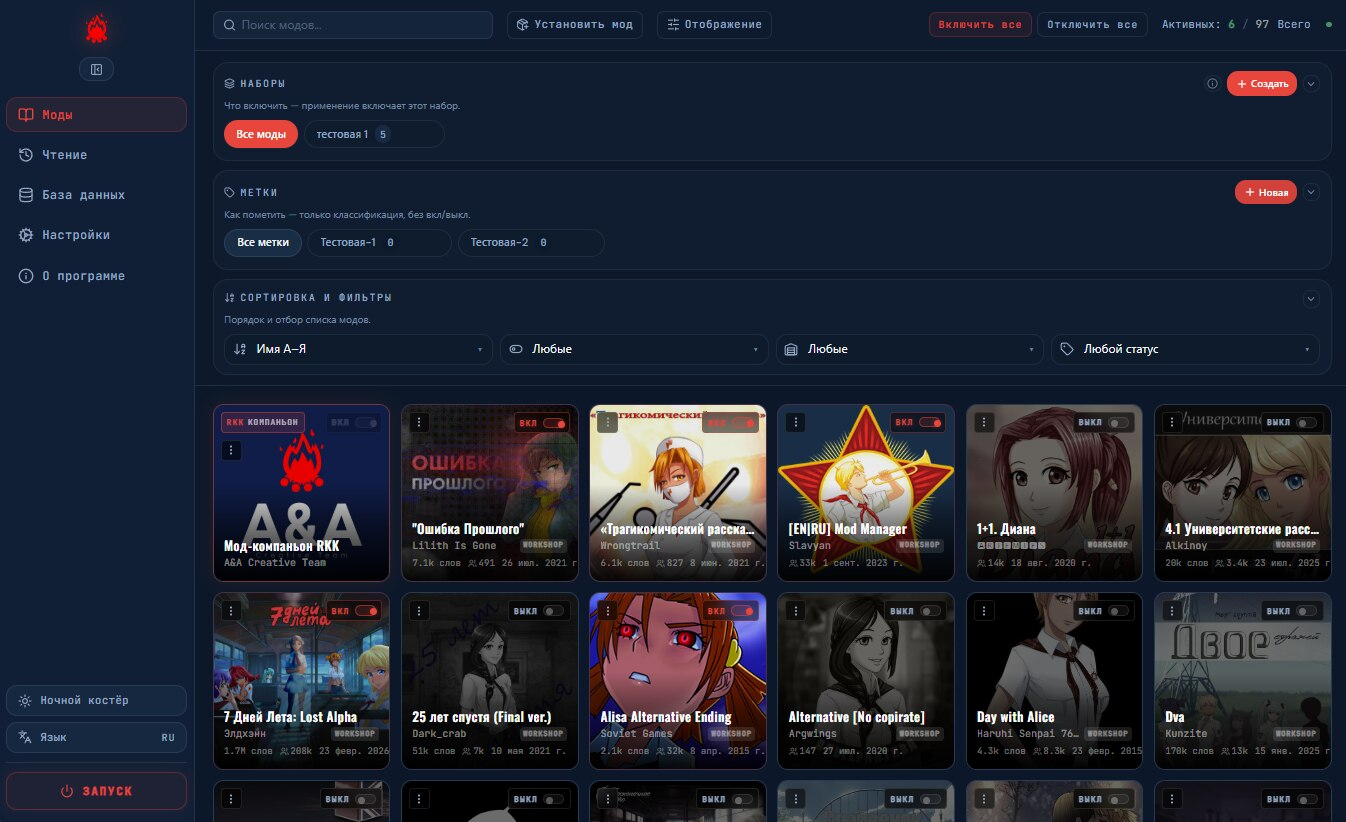Filter by the Тестовая-1 tag
Image resolution: width=1346 pixels, height=822 pixels.
[x=380, y=242]
